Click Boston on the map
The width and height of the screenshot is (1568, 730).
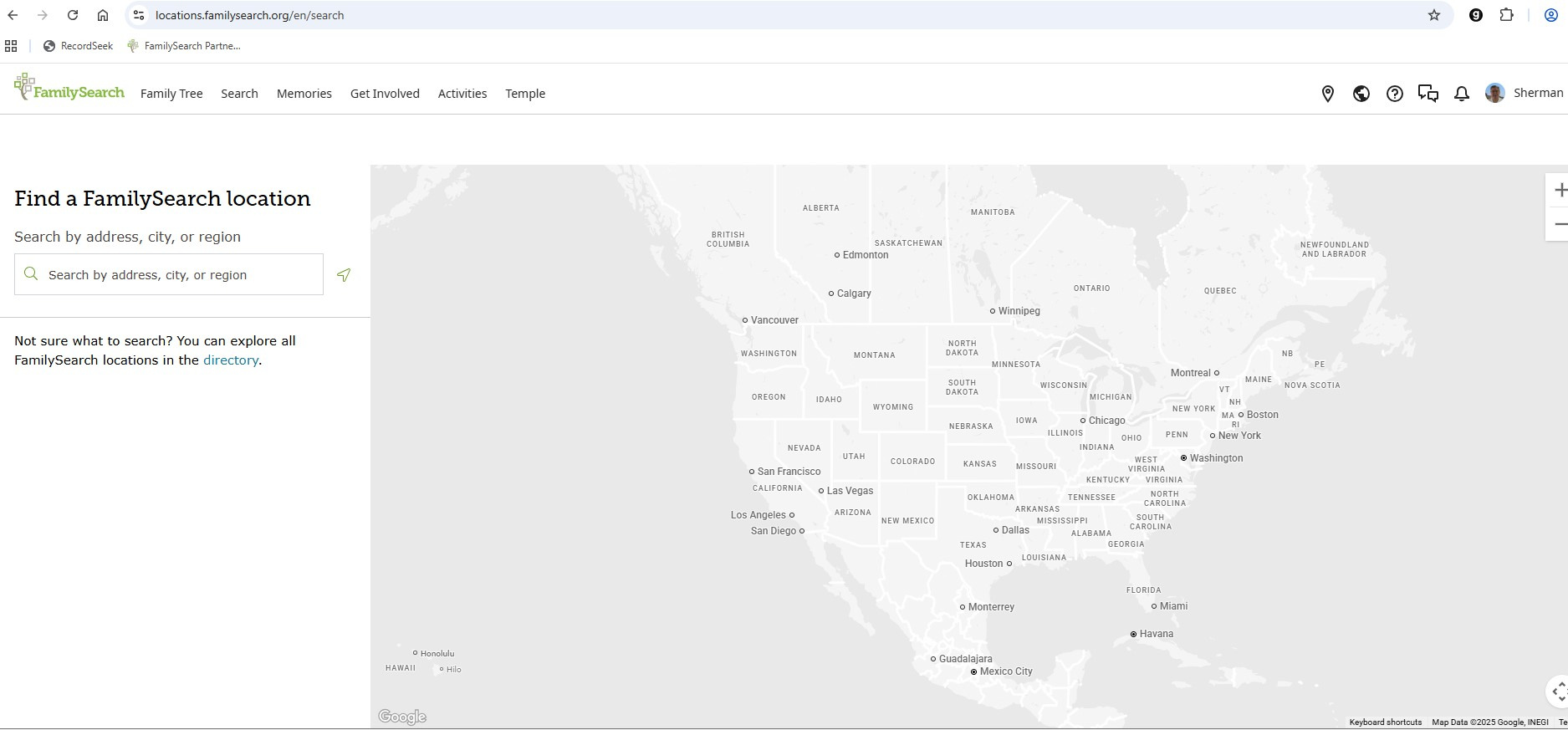pos(1259,415)
